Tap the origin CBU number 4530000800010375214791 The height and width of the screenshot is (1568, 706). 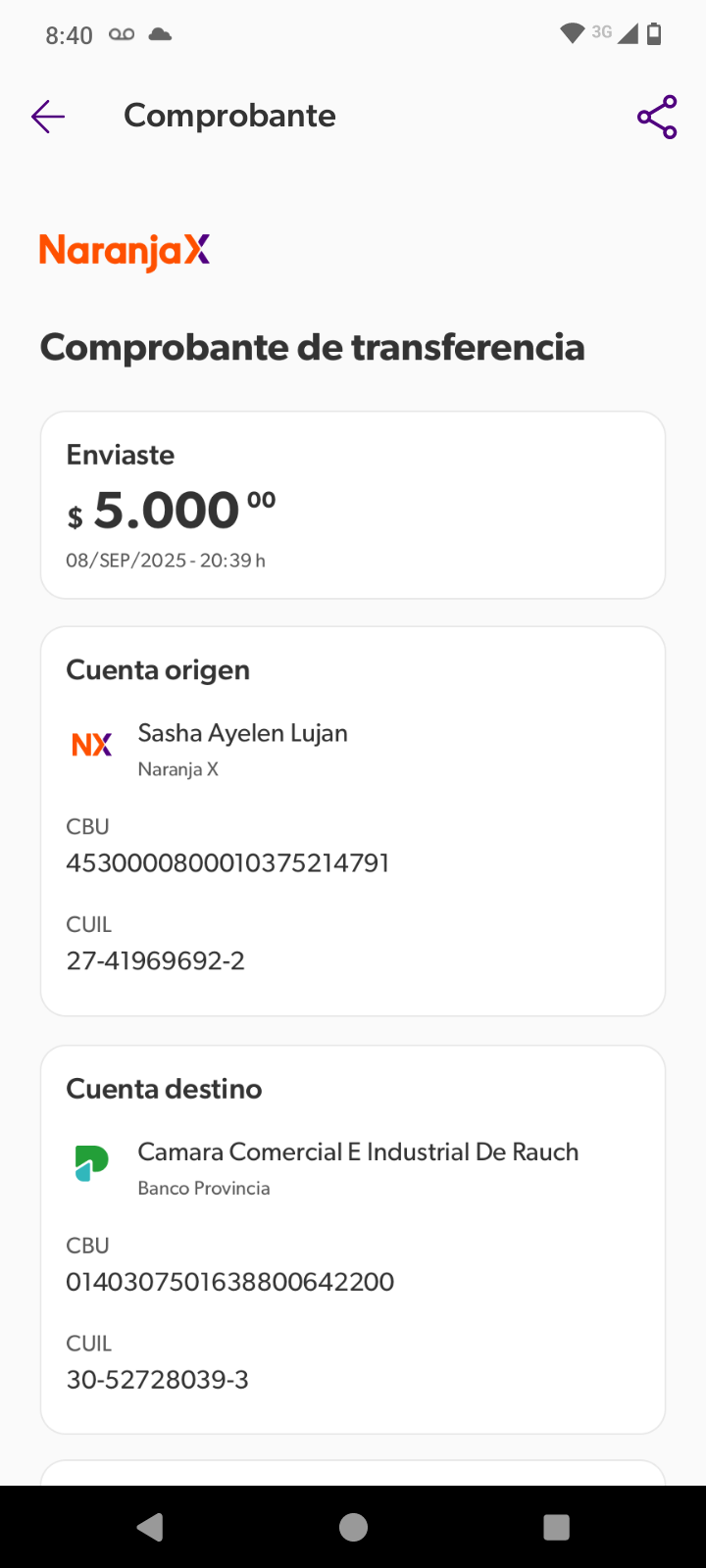click(x=227, y=863)
